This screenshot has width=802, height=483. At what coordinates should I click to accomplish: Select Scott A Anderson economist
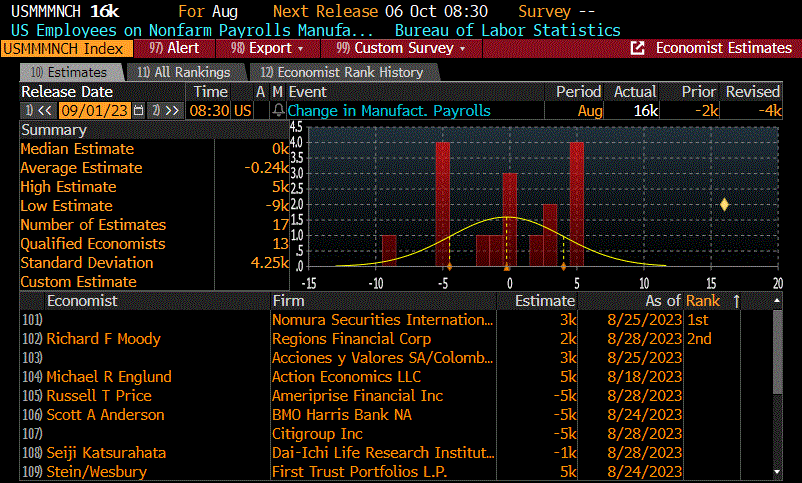click(x=105, y=414)
